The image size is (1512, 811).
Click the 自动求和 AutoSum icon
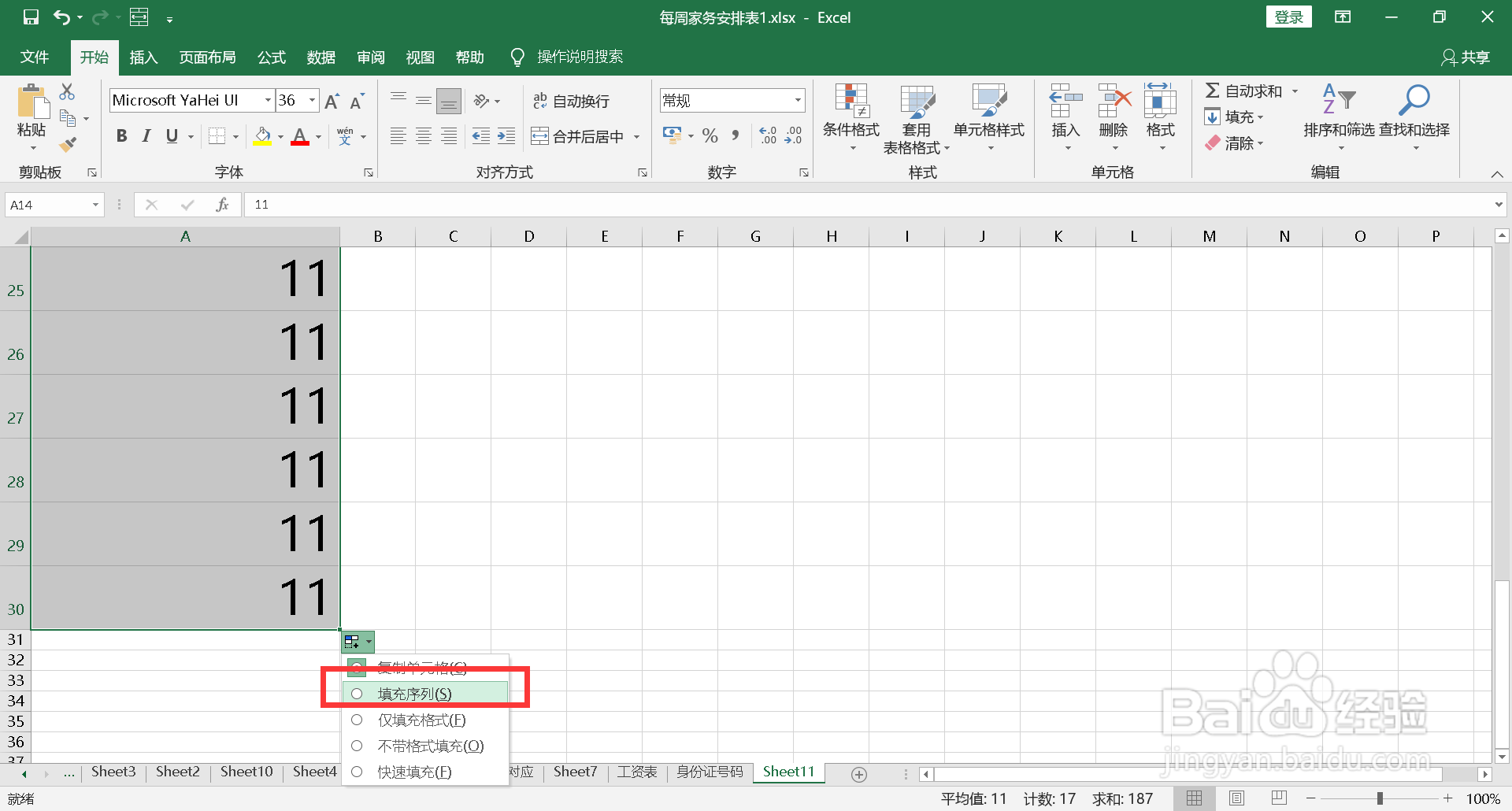tap(1213, 90)
